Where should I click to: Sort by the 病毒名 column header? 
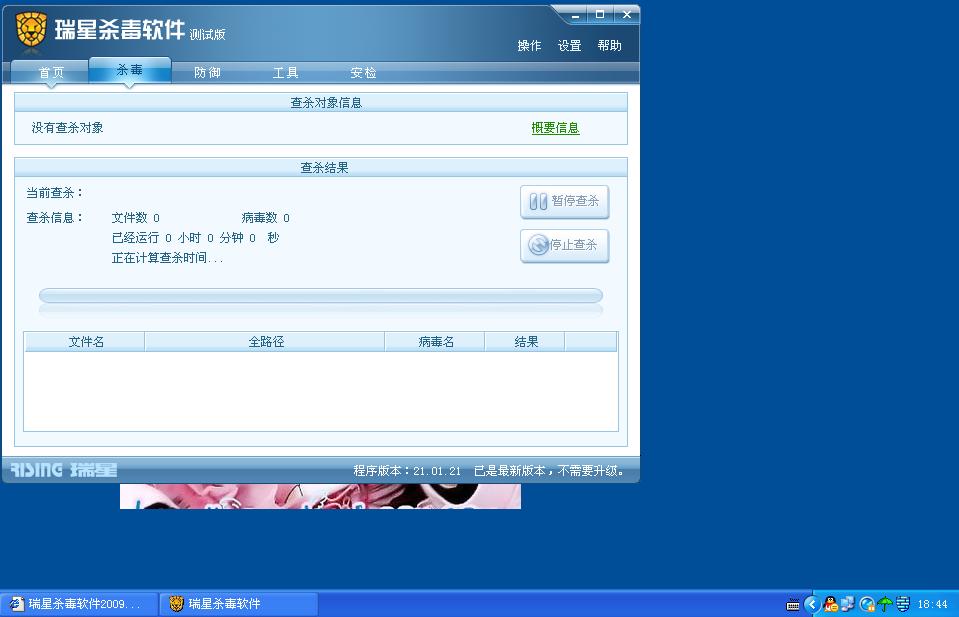click(x=435, y=342)
